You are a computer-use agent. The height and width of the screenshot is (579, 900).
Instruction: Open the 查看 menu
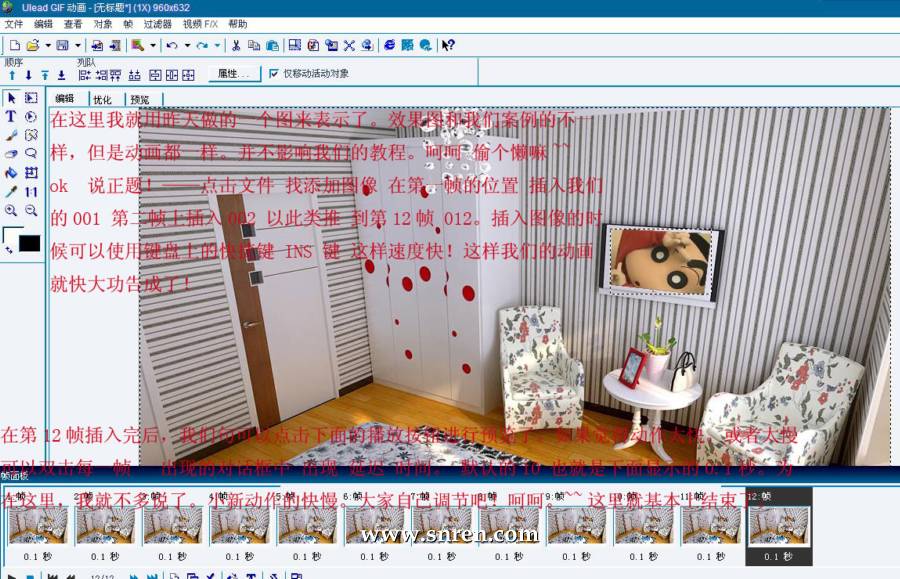click(x=73, y=24)
